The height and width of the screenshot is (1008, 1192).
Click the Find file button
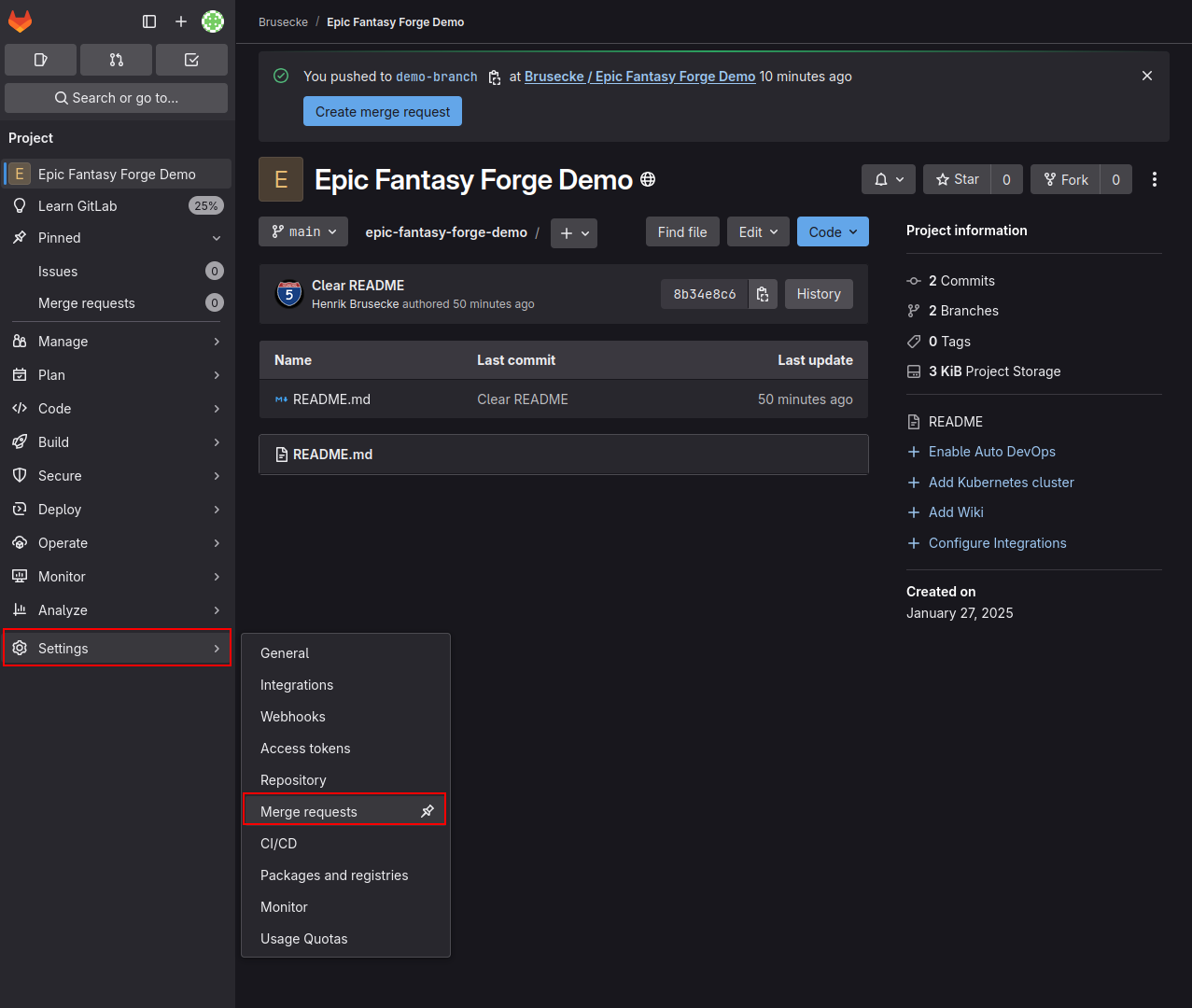click(x=682, y=231)
